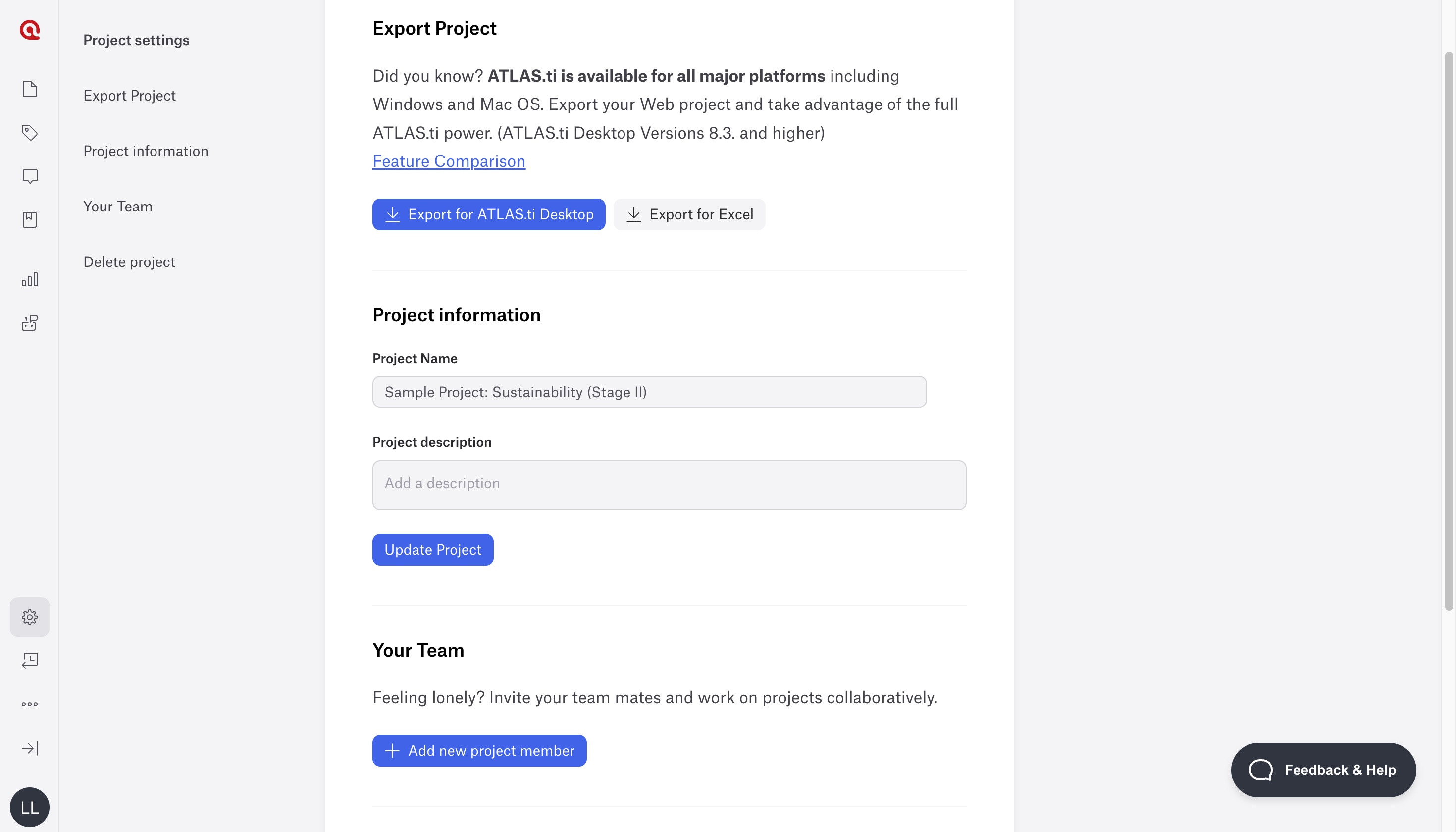Screen dimensions: 1456x832
Task: Click inside the Project Name field
Action: pyautogui.click(x=649, y=392)
